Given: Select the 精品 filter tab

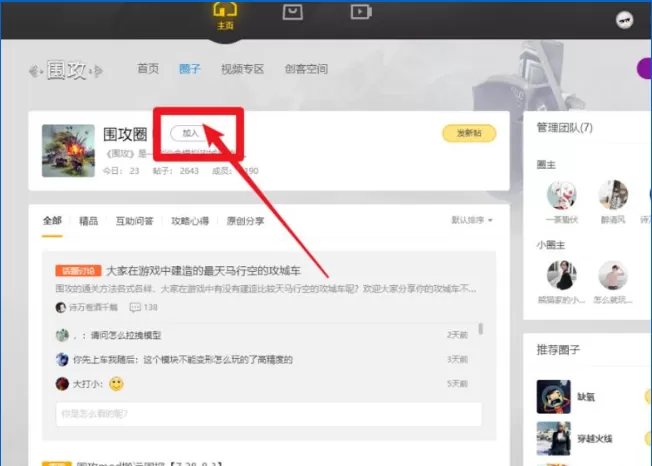Looking at the screenshot, I should (89, 221).
